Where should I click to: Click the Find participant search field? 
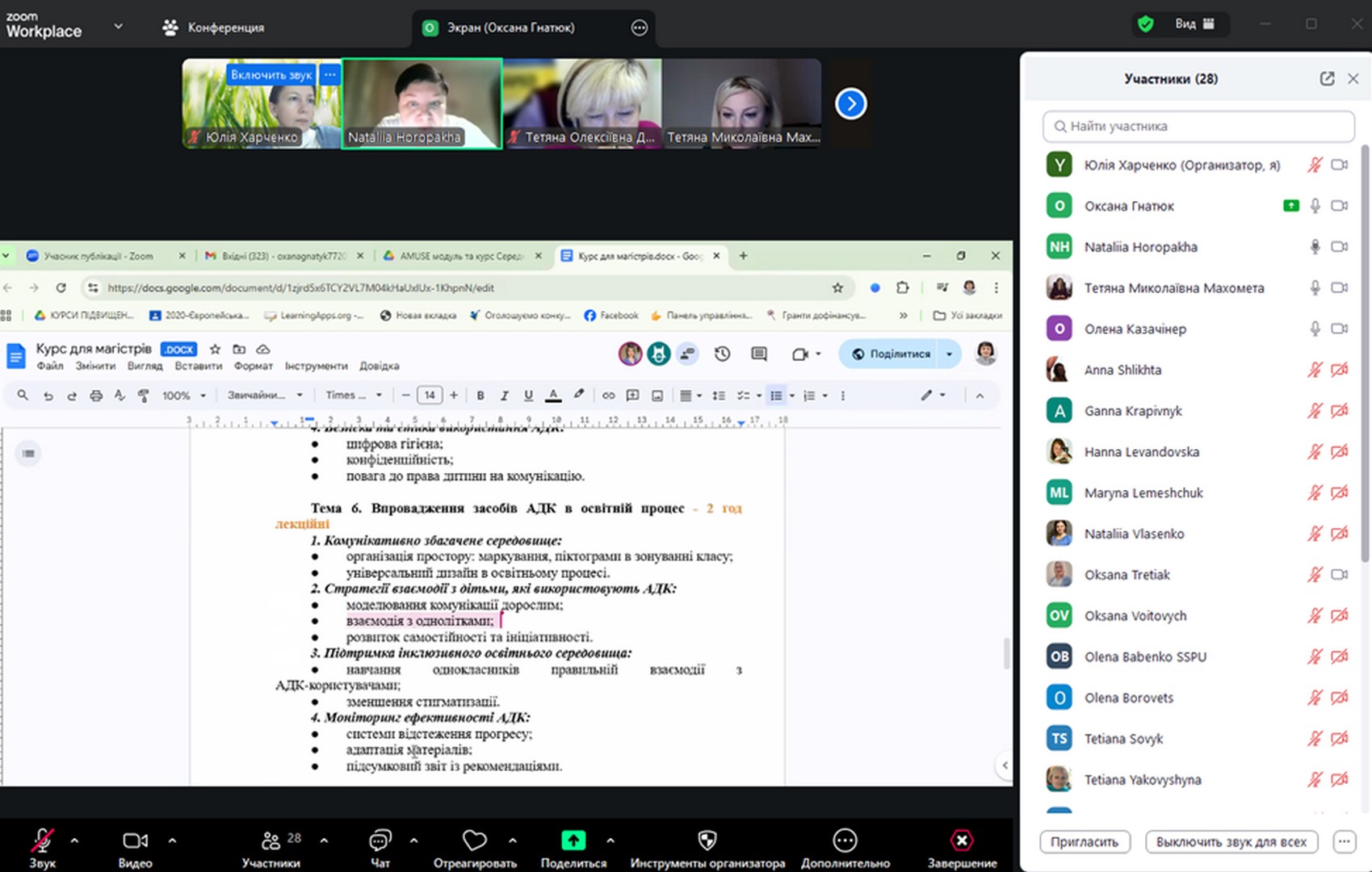1198,126
